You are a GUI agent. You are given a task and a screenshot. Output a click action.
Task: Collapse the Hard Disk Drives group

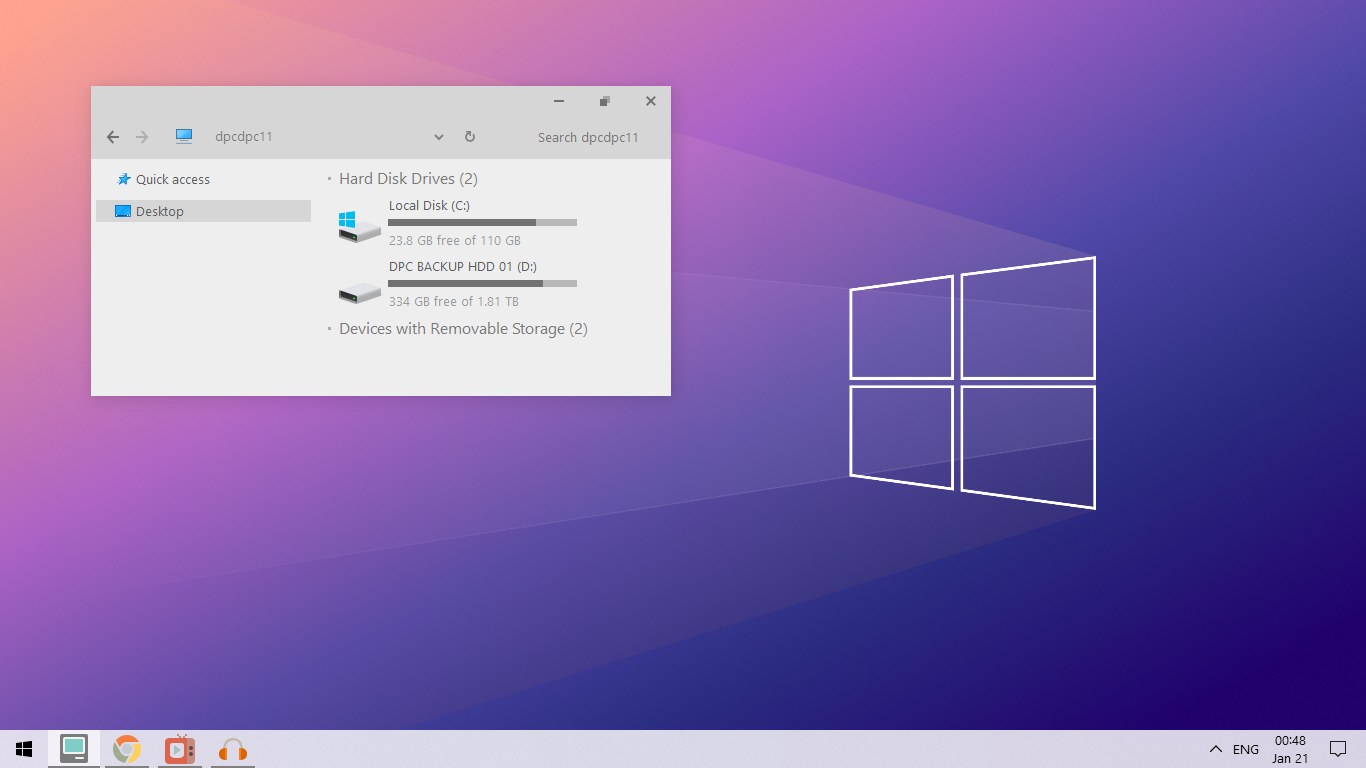(327, 178)
